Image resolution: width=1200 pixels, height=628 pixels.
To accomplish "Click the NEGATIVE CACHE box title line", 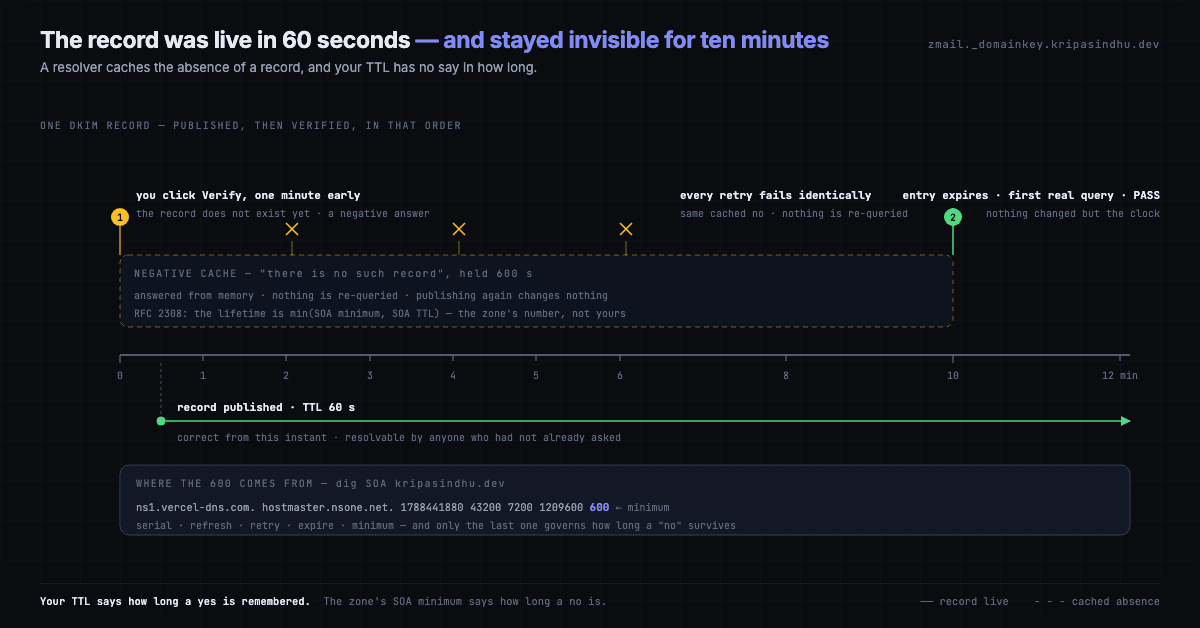I will 335,273.
